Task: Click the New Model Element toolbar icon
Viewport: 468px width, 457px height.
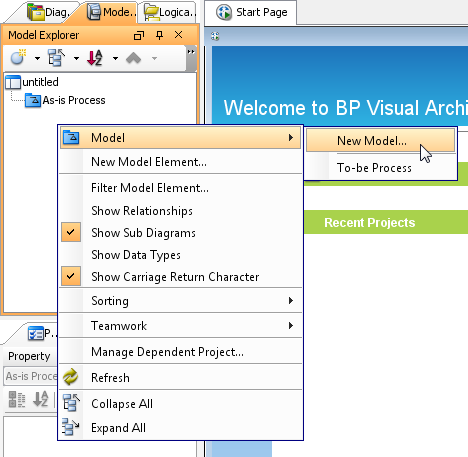Action: click(x=18, y=58)
